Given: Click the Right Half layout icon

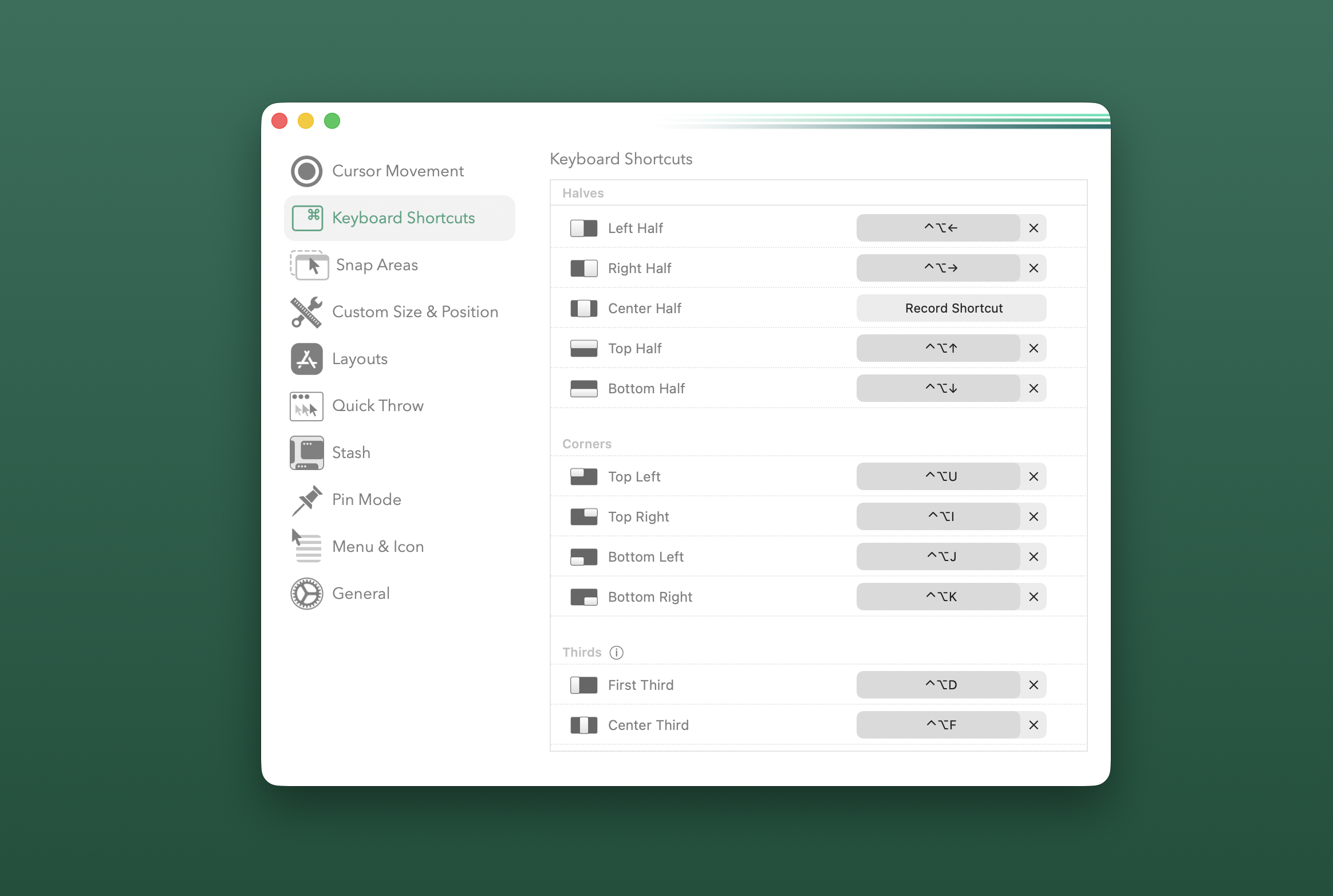Looking at the screenshot, I should pos(583,269).
